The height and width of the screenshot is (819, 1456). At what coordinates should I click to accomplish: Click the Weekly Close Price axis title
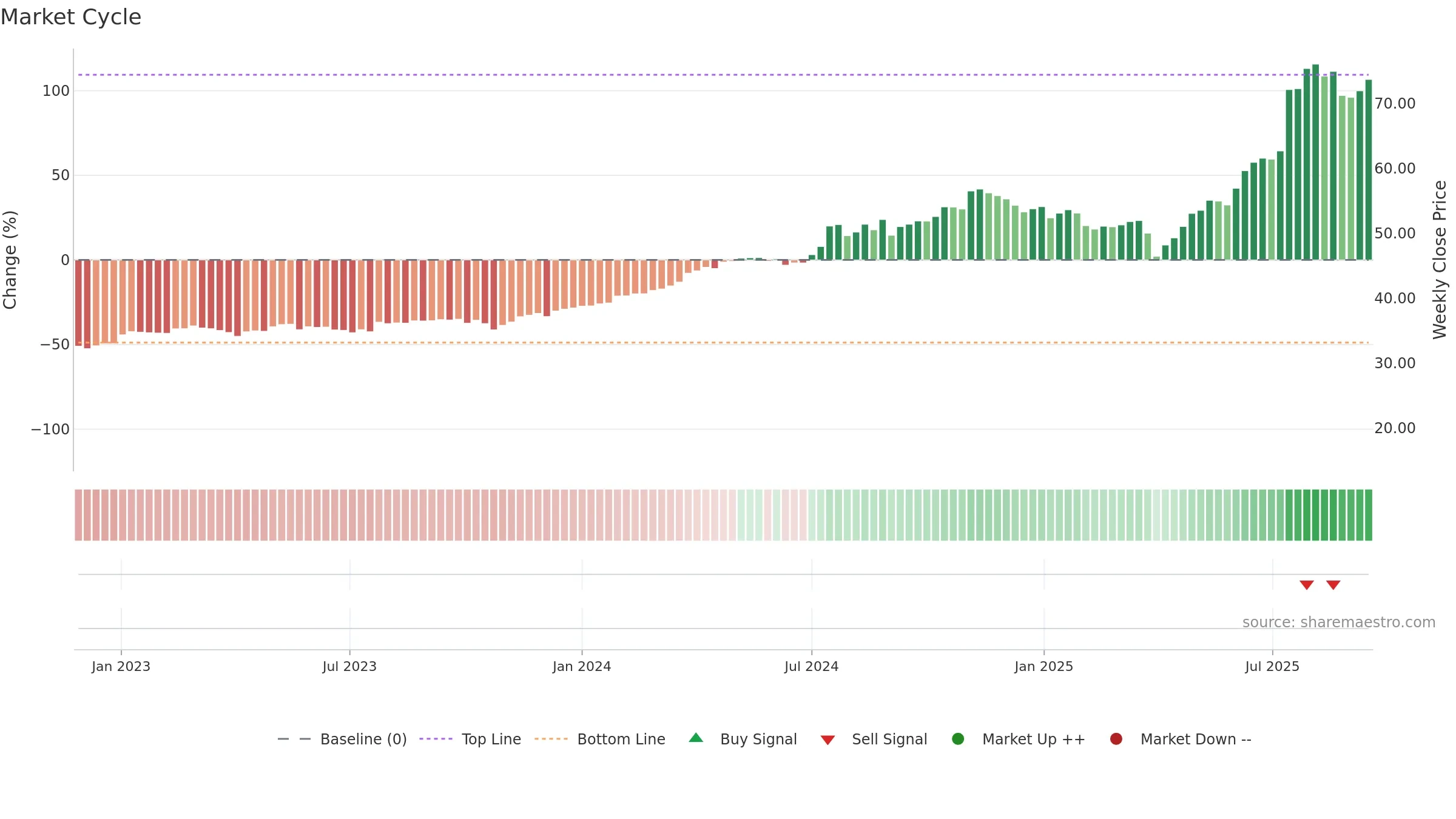1440,260
